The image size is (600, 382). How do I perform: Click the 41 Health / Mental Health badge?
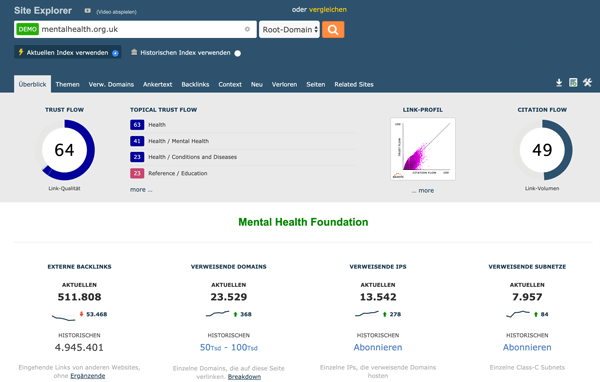click(137, 141)
